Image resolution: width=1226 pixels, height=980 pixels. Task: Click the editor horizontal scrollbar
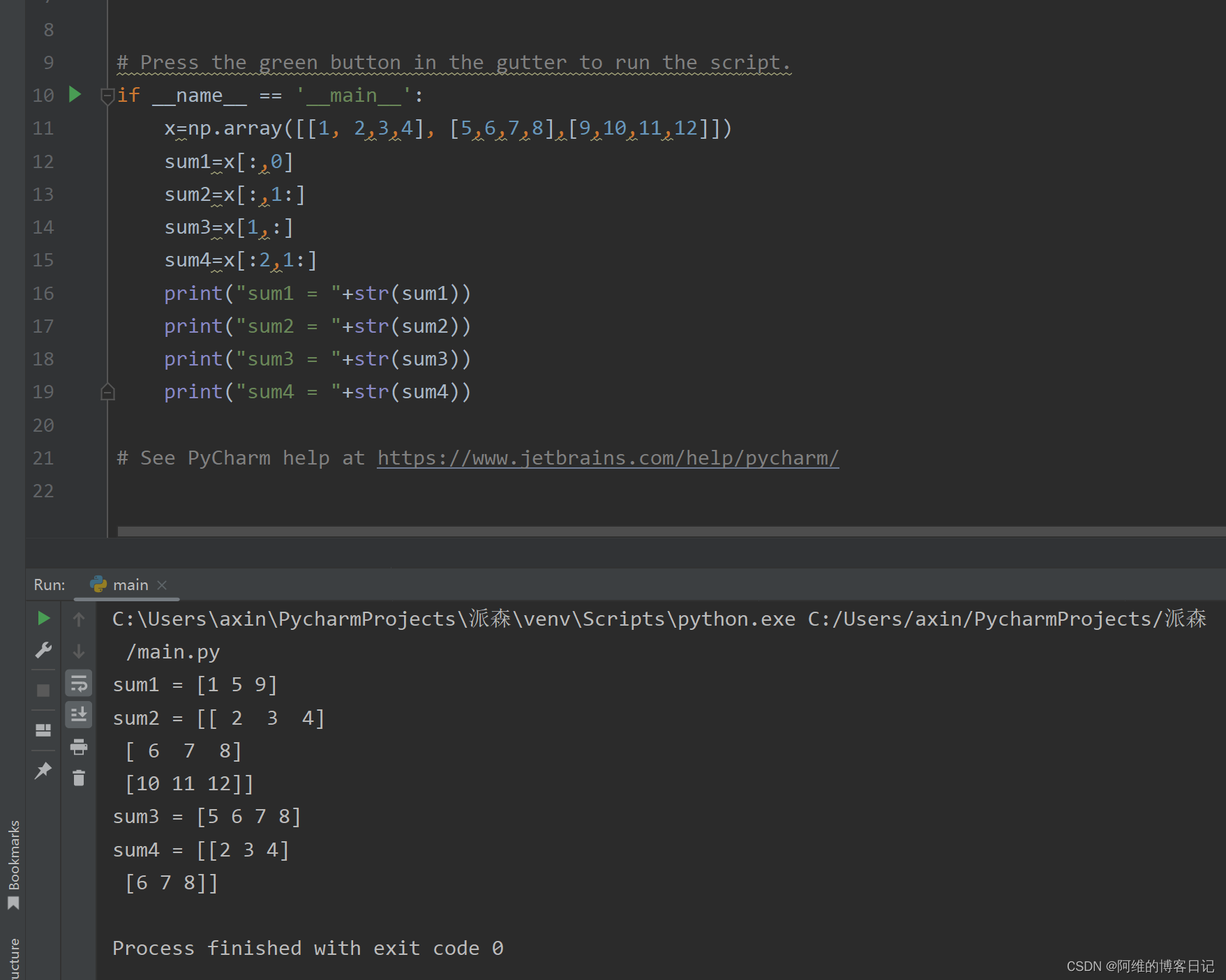tap(671, 532)
